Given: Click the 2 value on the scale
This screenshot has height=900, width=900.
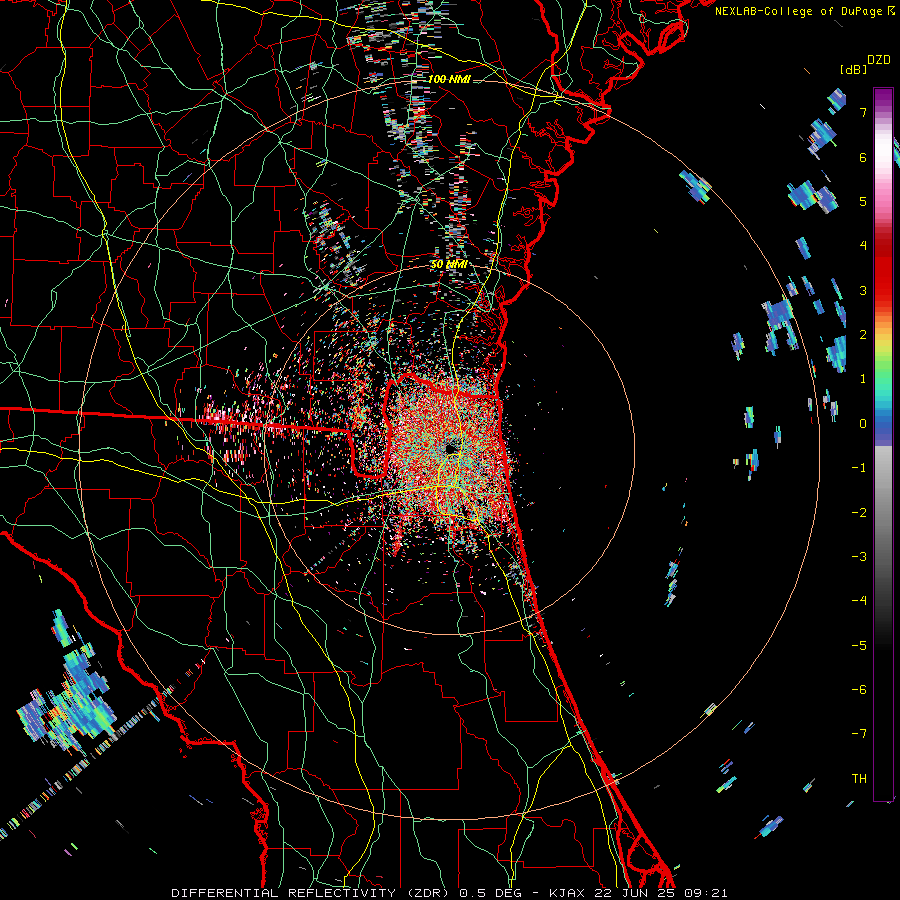Looking at the screenshot, I should (863, 335).
